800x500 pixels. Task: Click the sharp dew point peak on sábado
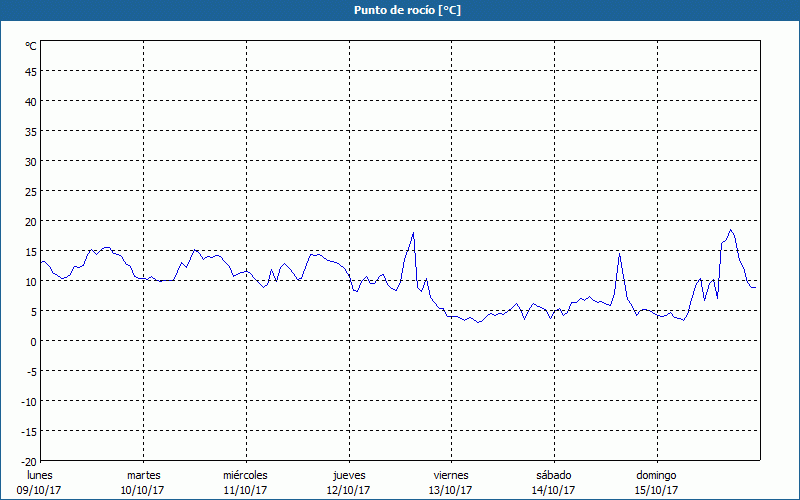(620, 253)
